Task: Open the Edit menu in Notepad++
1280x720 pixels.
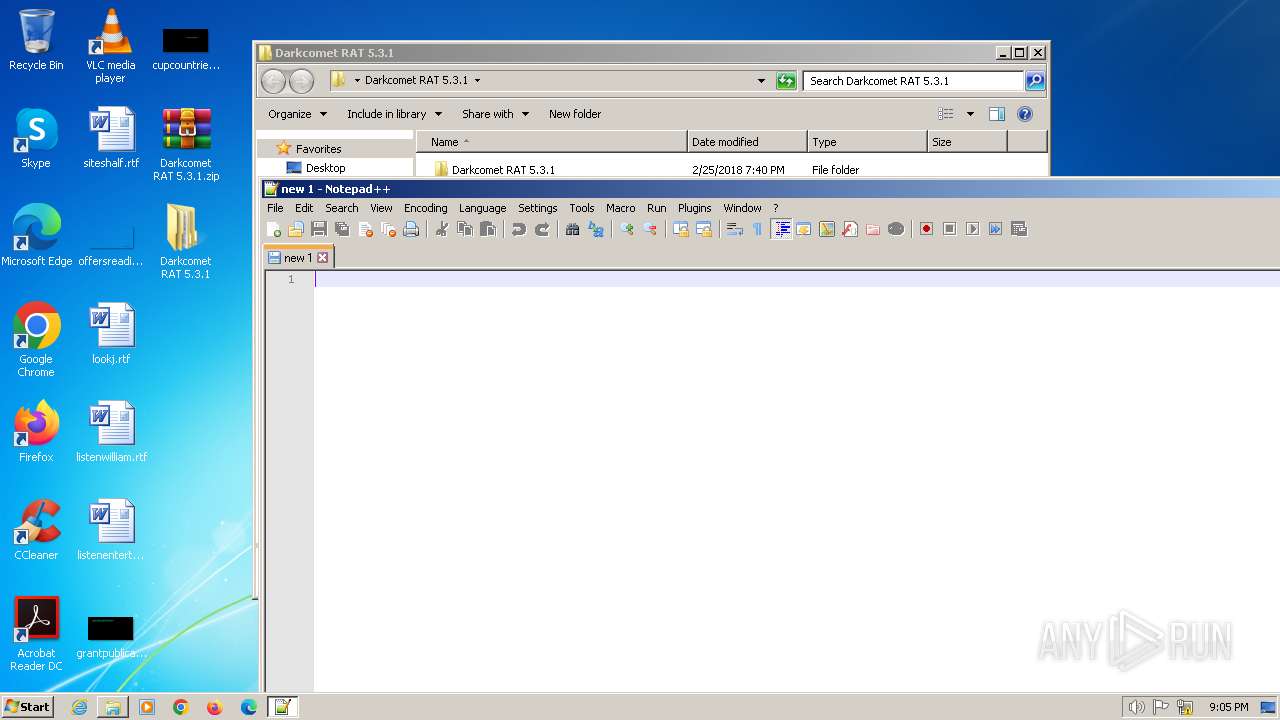Action: (304, 208)
